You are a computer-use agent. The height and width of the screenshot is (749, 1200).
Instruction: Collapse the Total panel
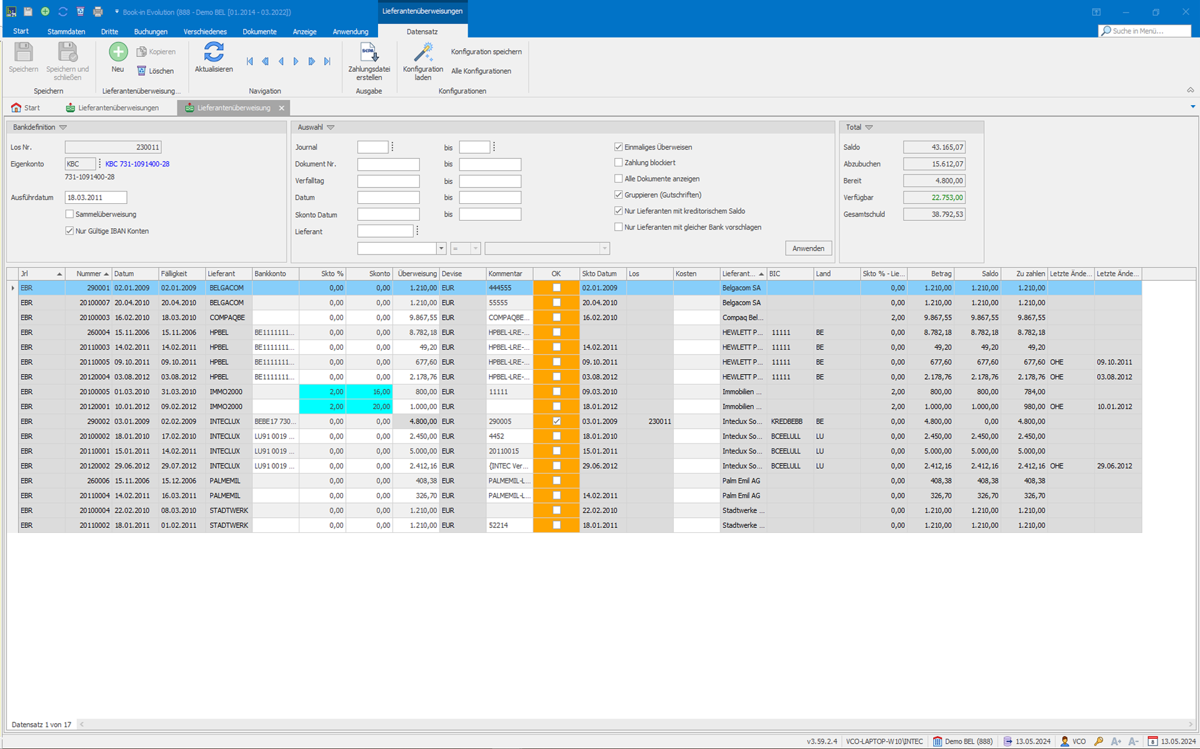pos(869,128)
